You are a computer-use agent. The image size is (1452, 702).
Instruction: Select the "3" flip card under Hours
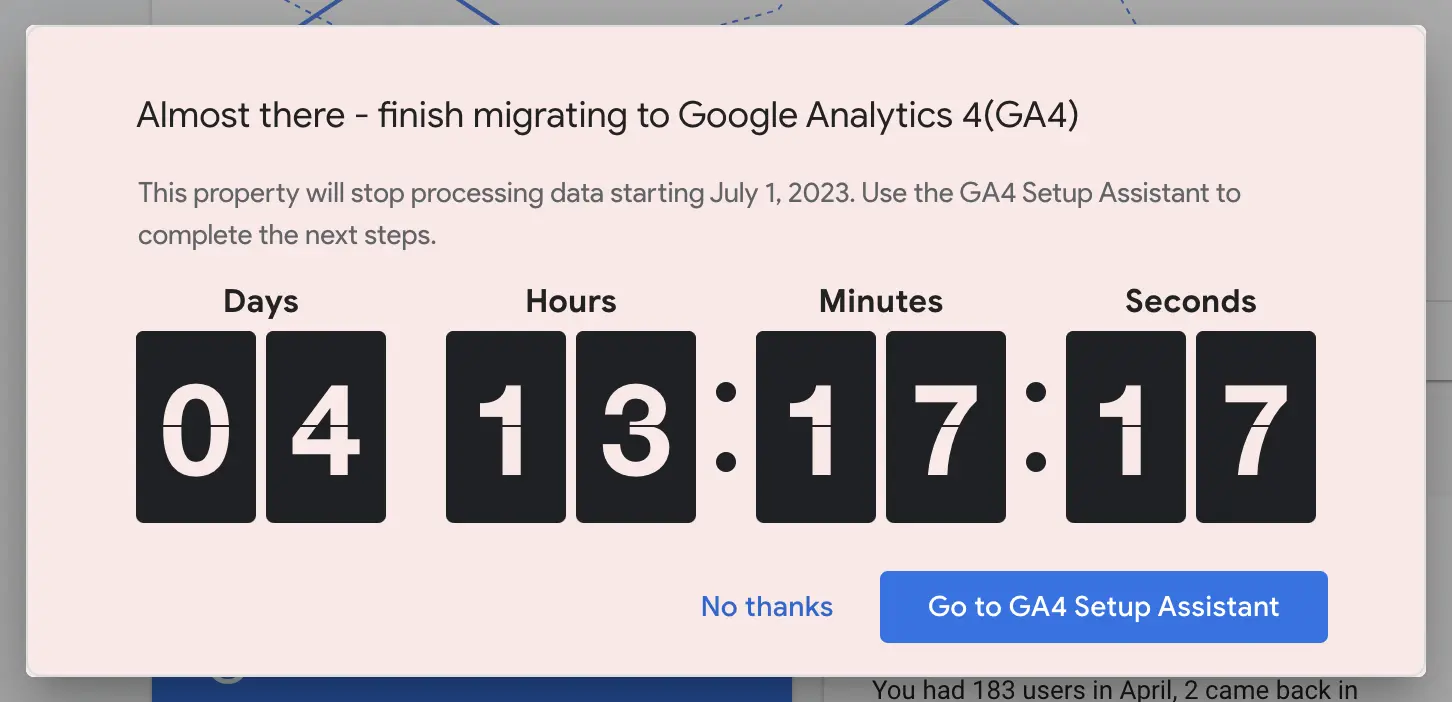(636, 427)
